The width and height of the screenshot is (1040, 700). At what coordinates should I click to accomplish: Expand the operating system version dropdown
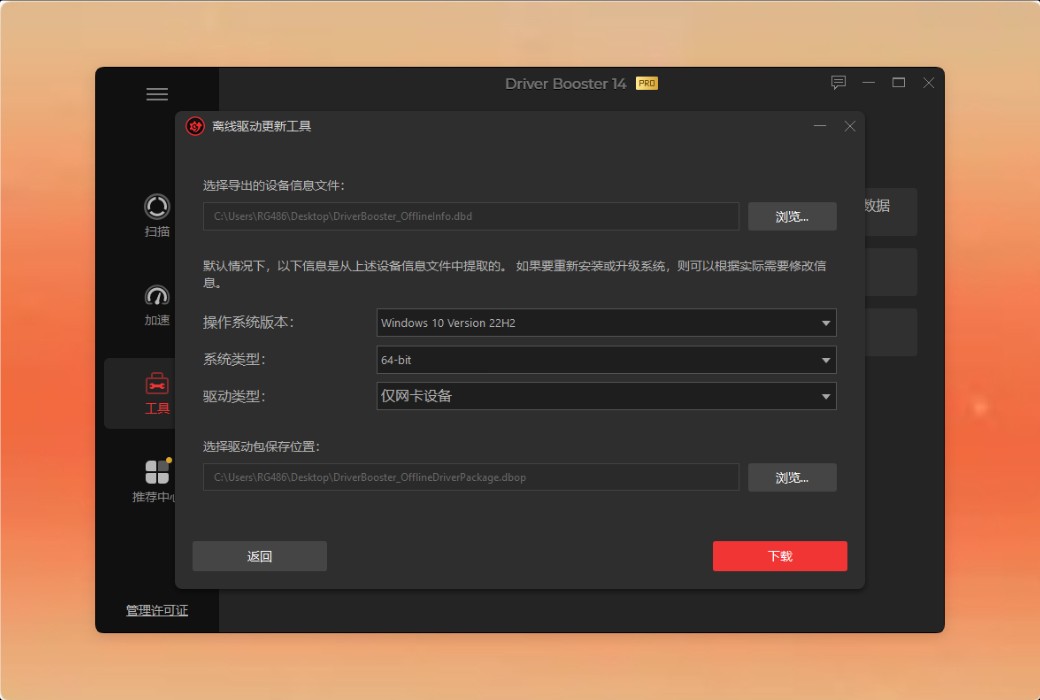(606, 322)
